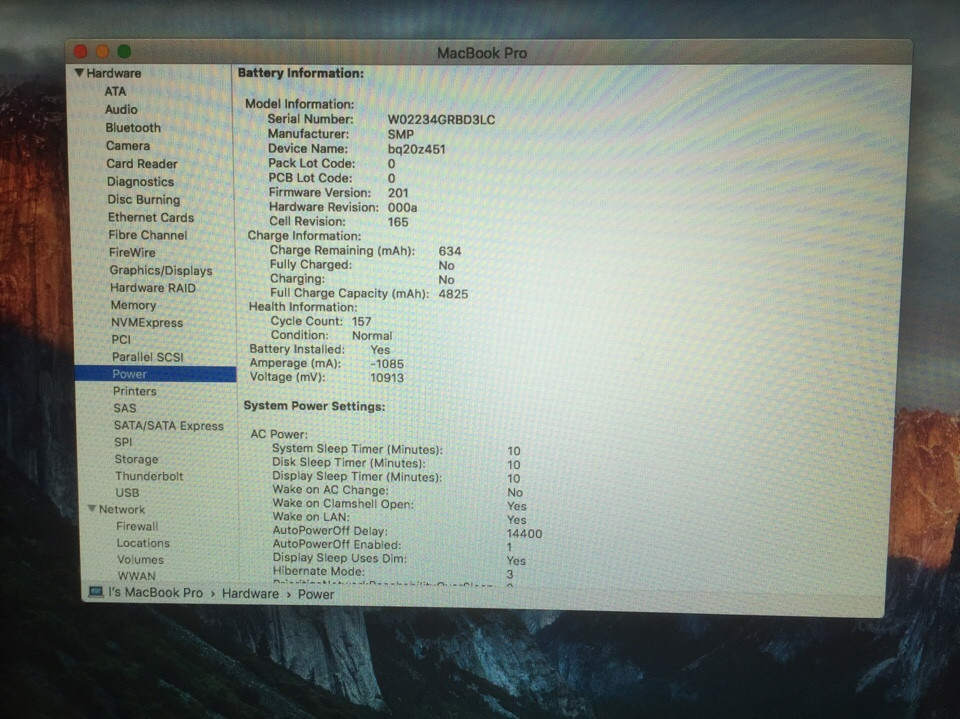Open SATA/SATA Express entry
960x719 pixels.
point(169,425)
